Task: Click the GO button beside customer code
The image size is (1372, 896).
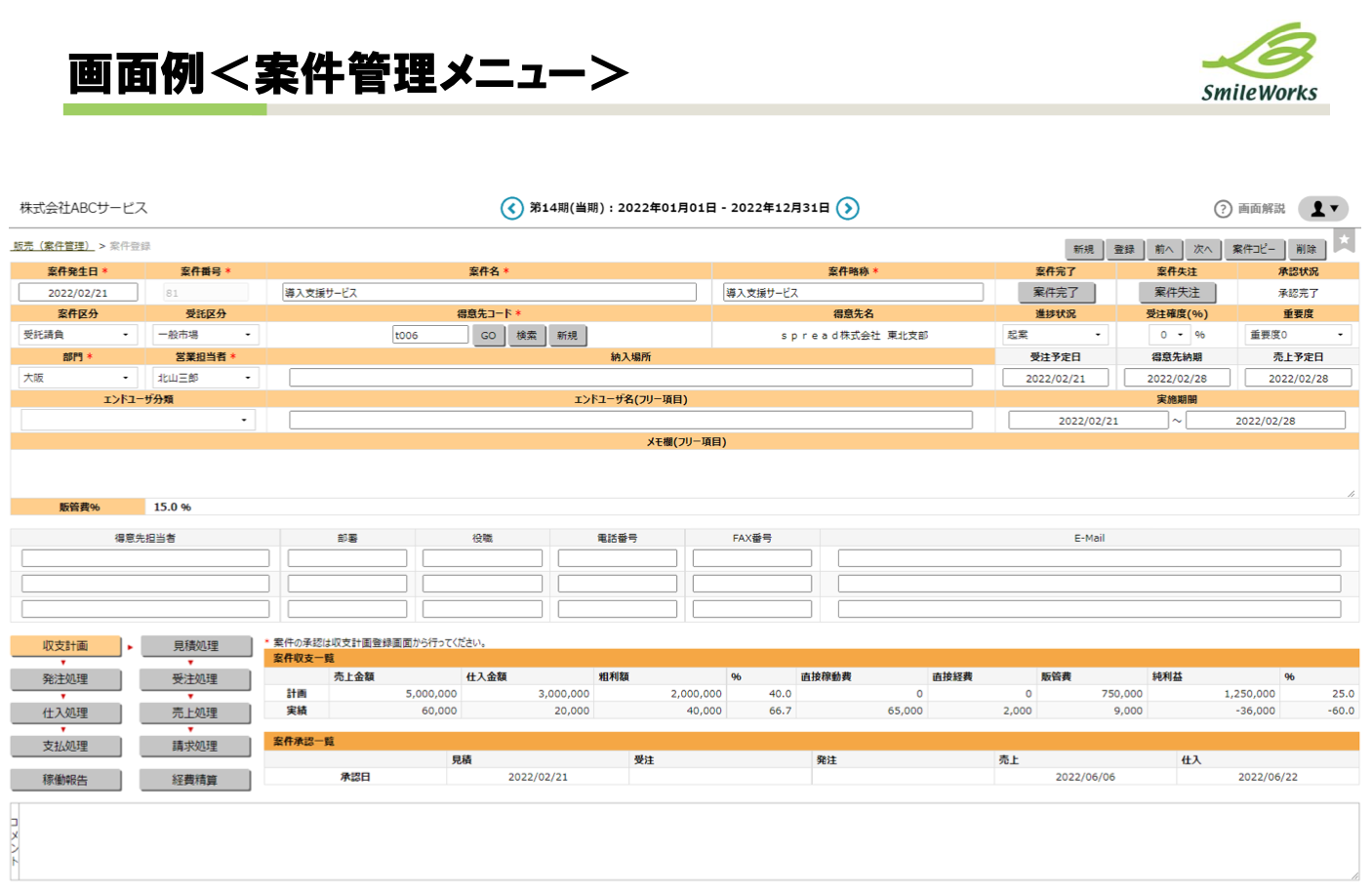Action: click(488, 336)
